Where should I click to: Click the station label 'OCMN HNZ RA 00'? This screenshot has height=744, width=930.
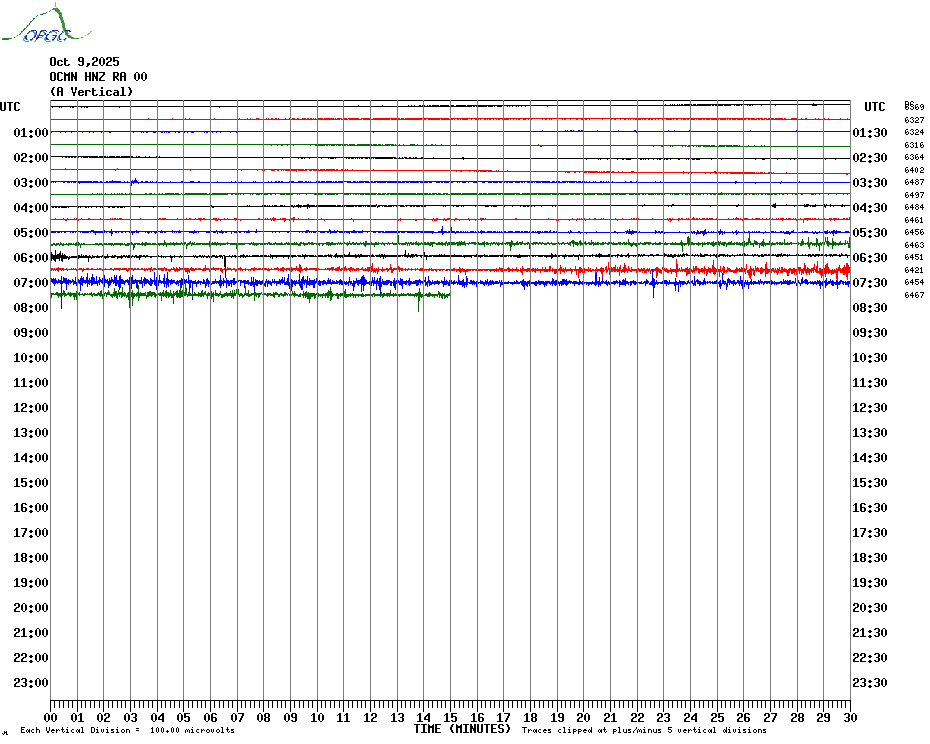(x=98, y=77)
